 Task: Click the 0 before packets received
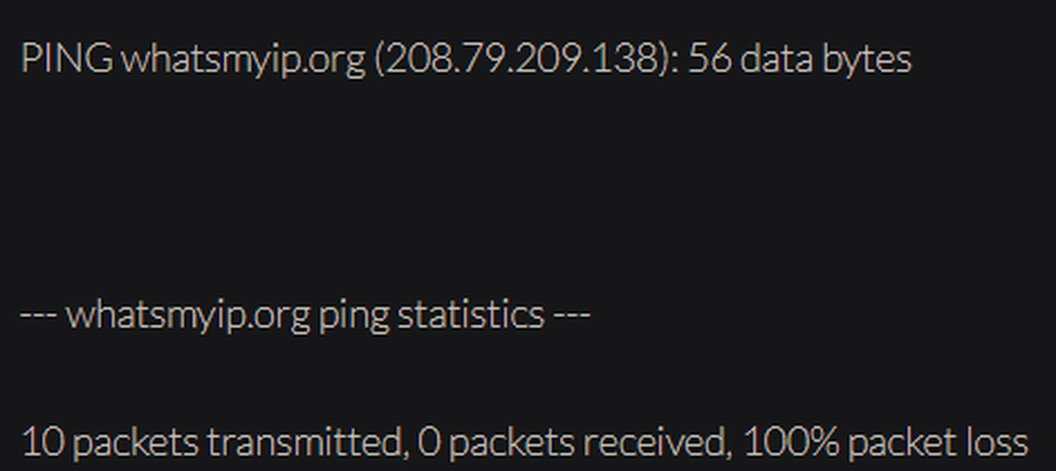428,441
